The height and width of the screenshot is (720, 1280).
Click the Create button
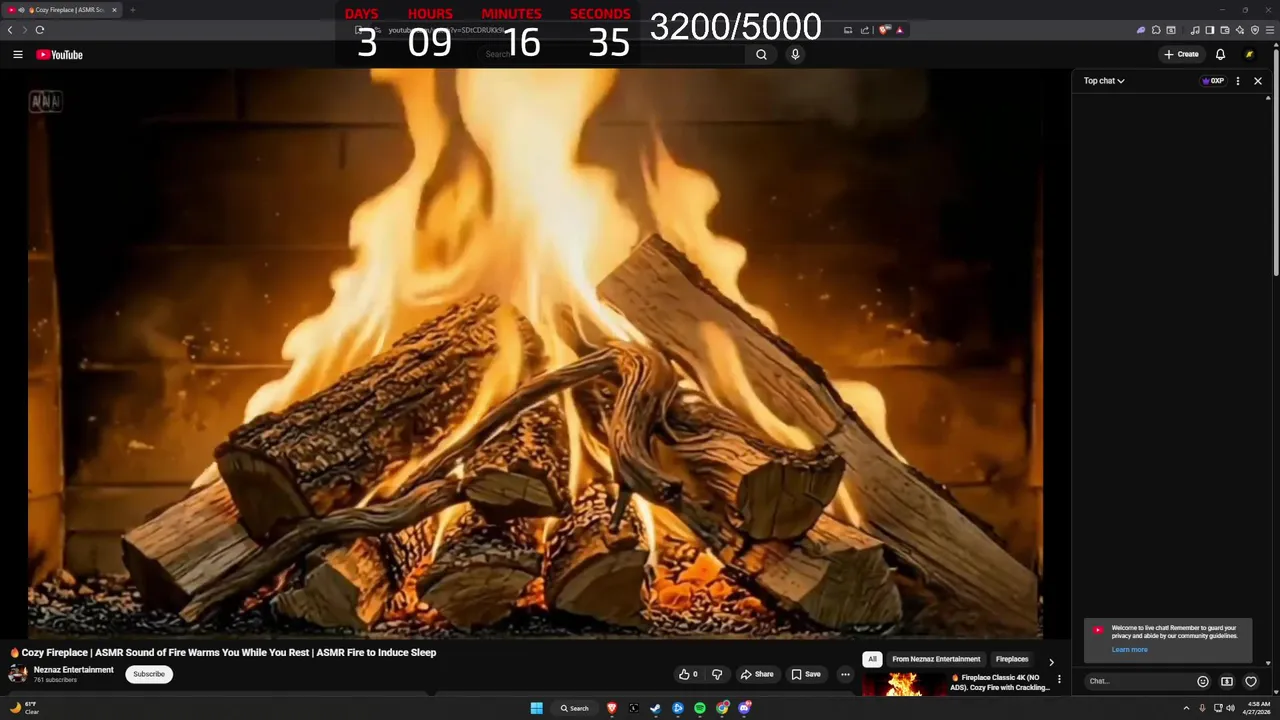pos(1181,54)
